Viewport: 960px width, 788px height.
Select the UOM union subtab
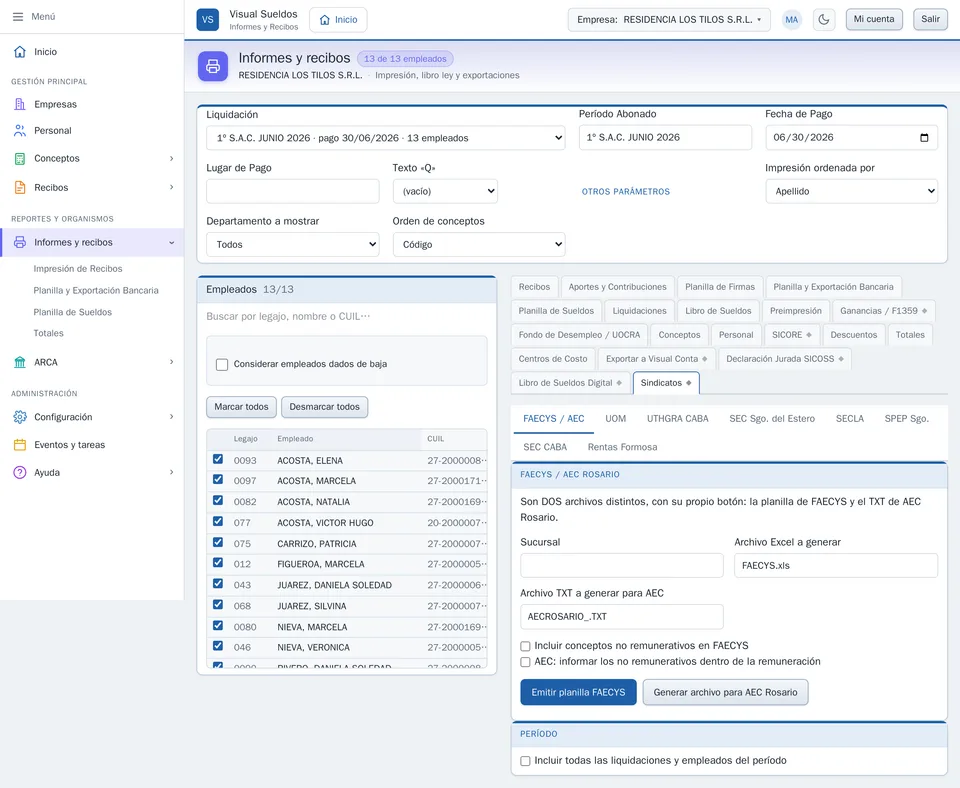(x=615, y=419)
